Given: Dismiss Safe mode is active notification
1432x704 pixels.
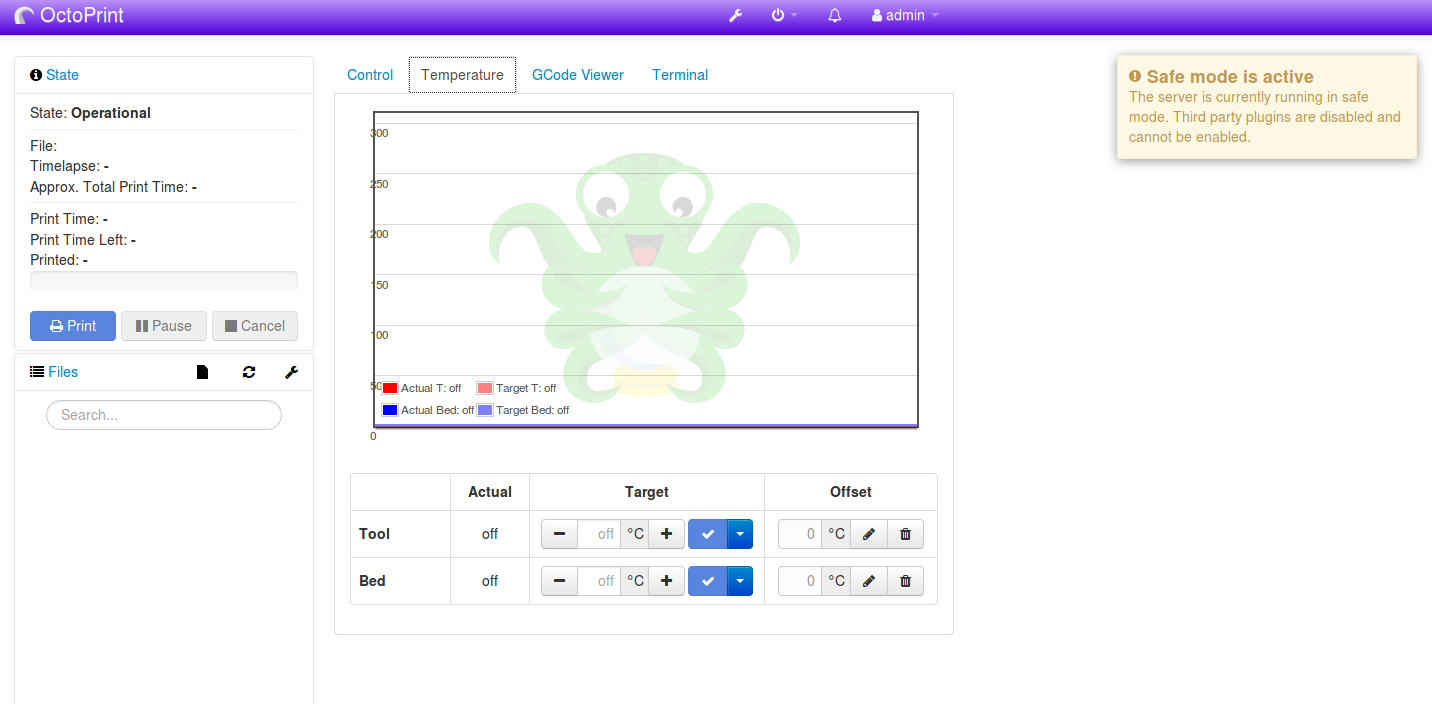Looking at the screenshot, I should pos(1267,107).
